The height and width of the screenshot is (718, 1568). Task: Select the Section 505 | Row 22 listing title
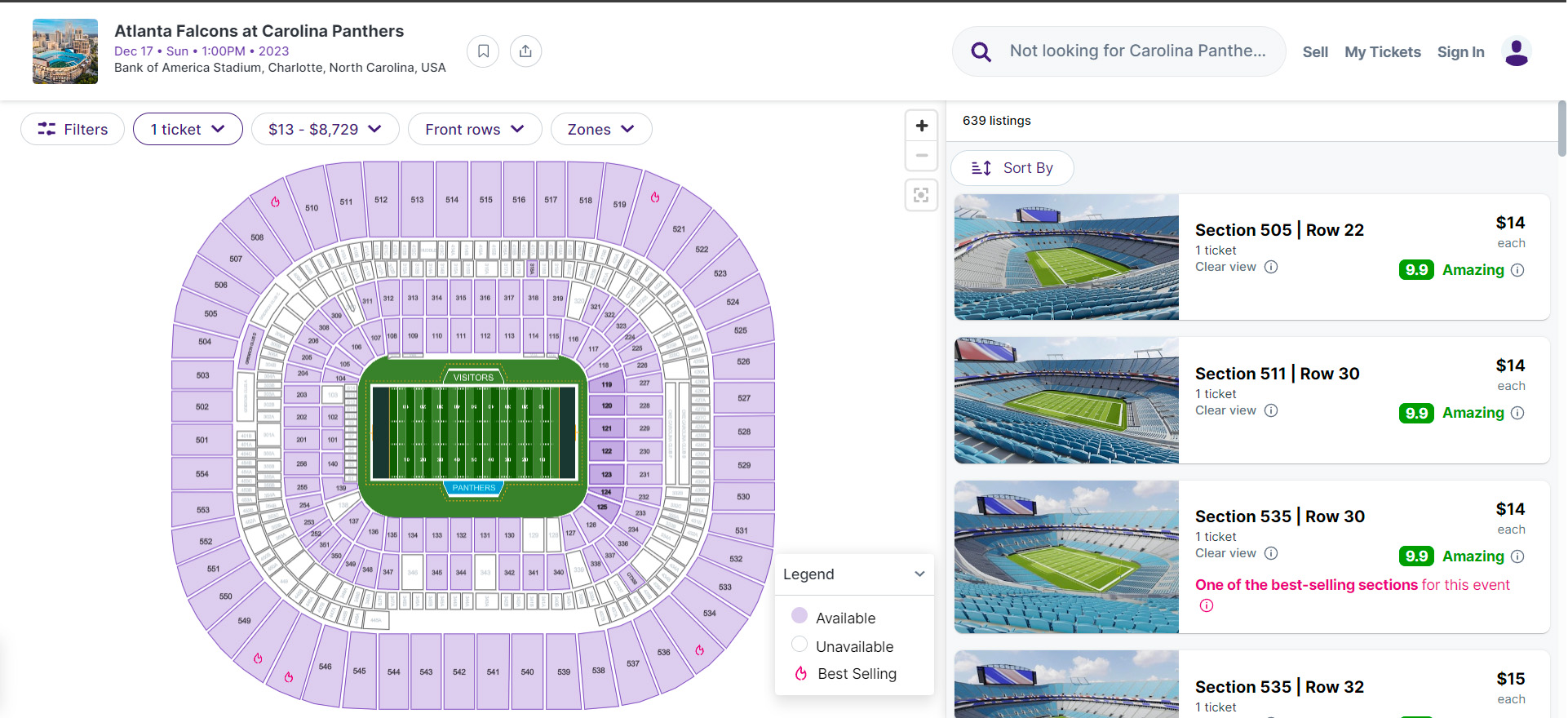coord(1279,230)
